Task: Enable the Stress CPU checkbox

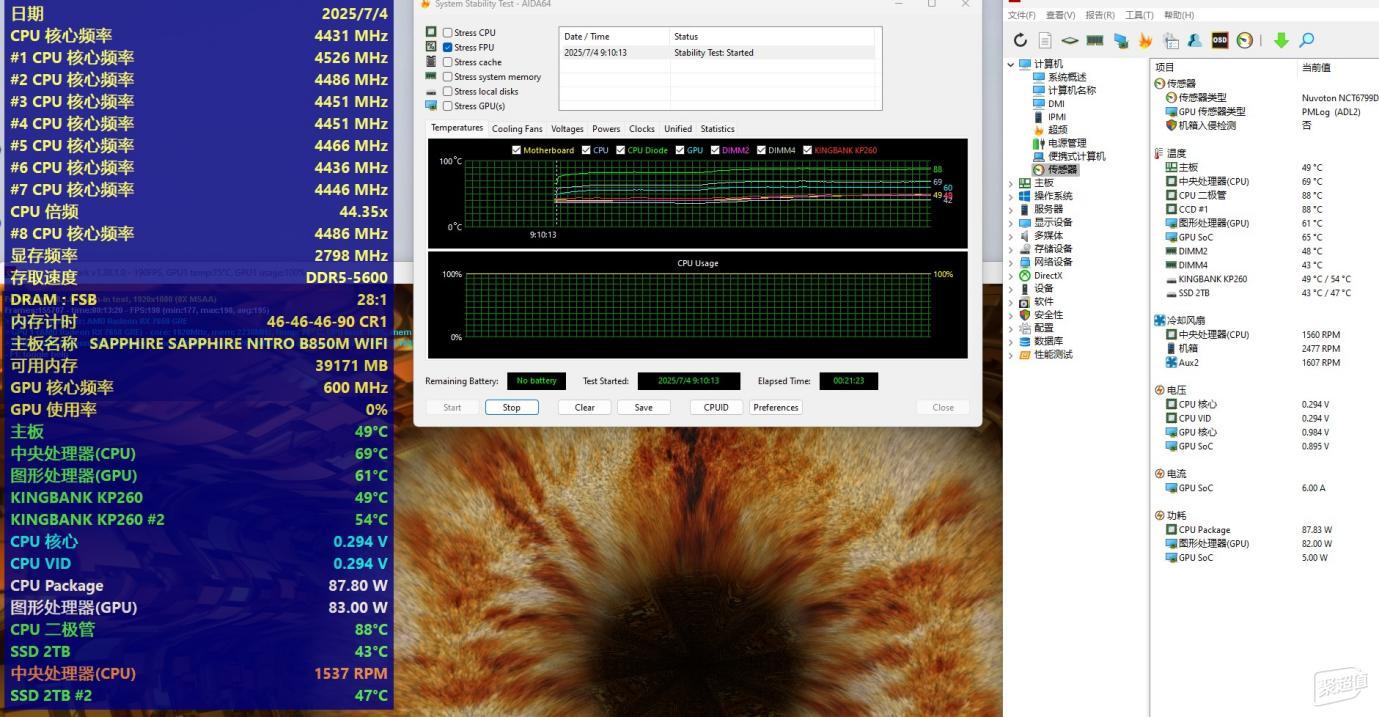Action: (x=447, y=33)
